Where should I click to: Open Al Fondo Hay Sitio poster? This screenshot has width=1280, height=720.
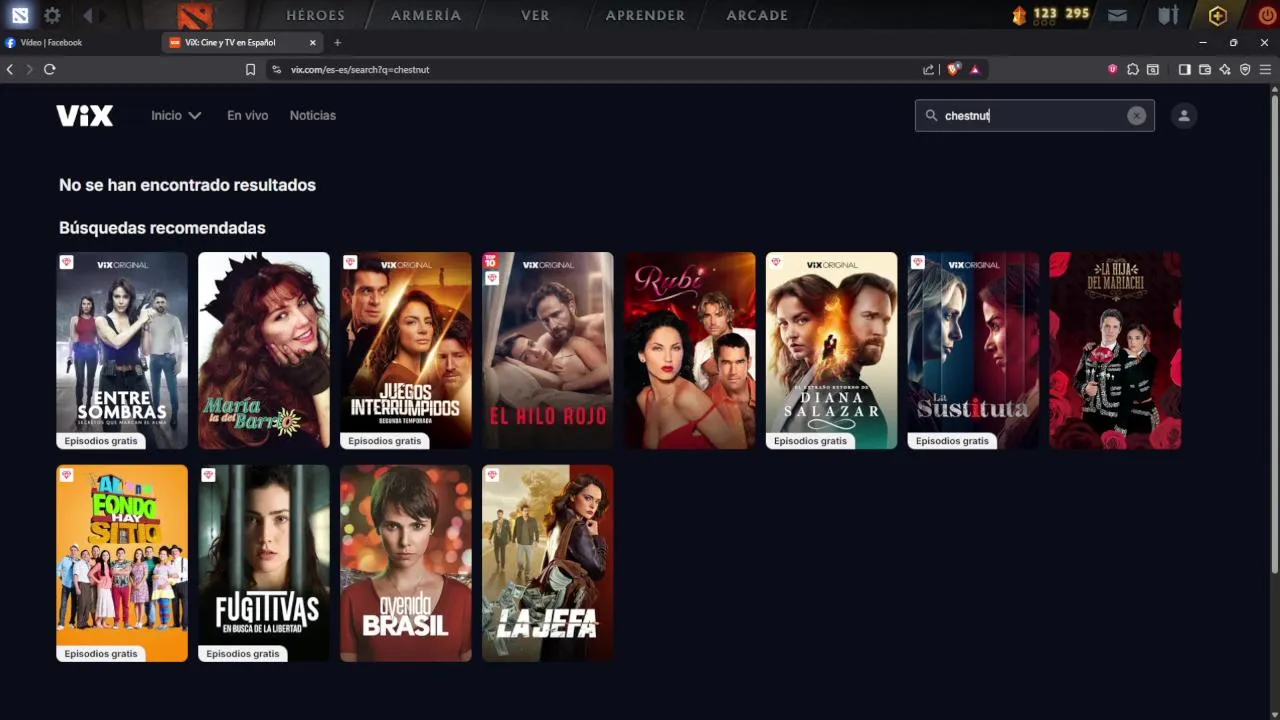point(122,563)
